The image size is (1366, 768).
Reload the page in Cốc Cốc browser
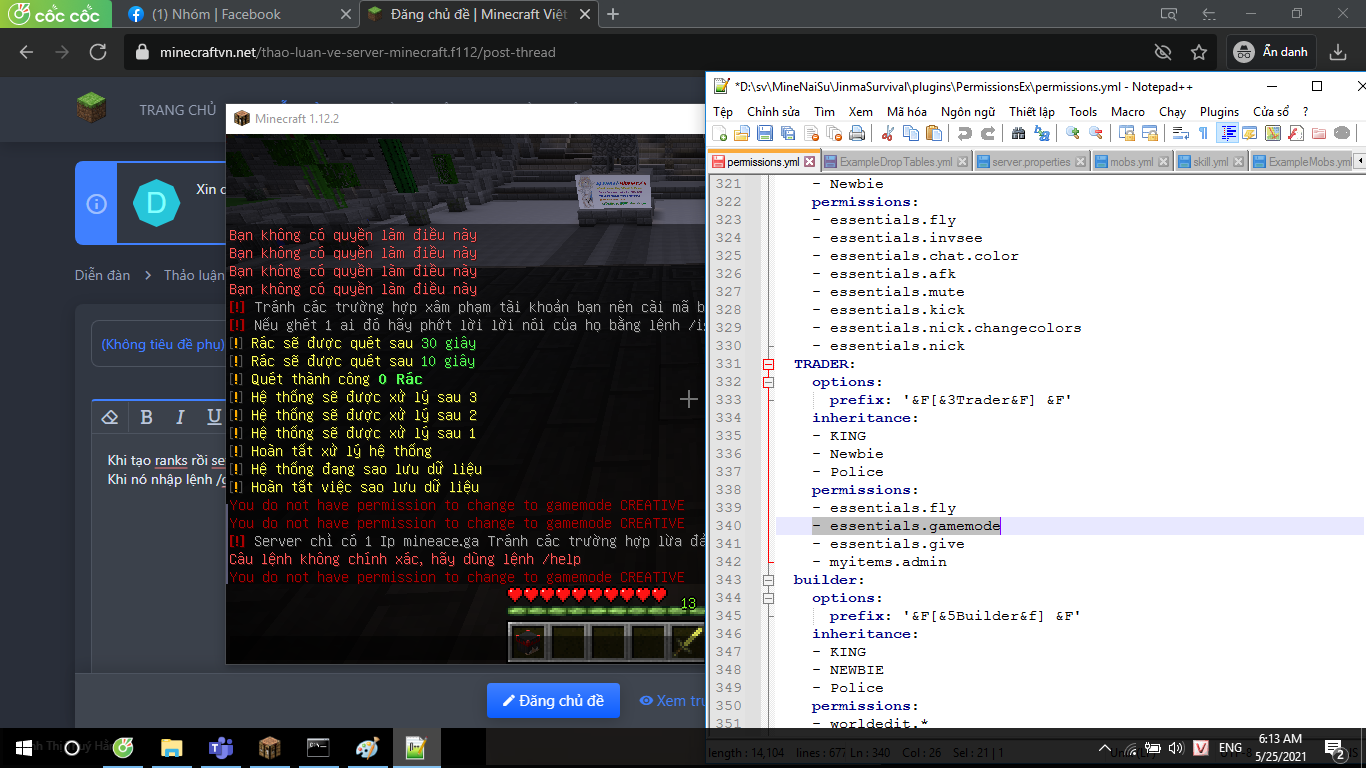tap(98, 52)
